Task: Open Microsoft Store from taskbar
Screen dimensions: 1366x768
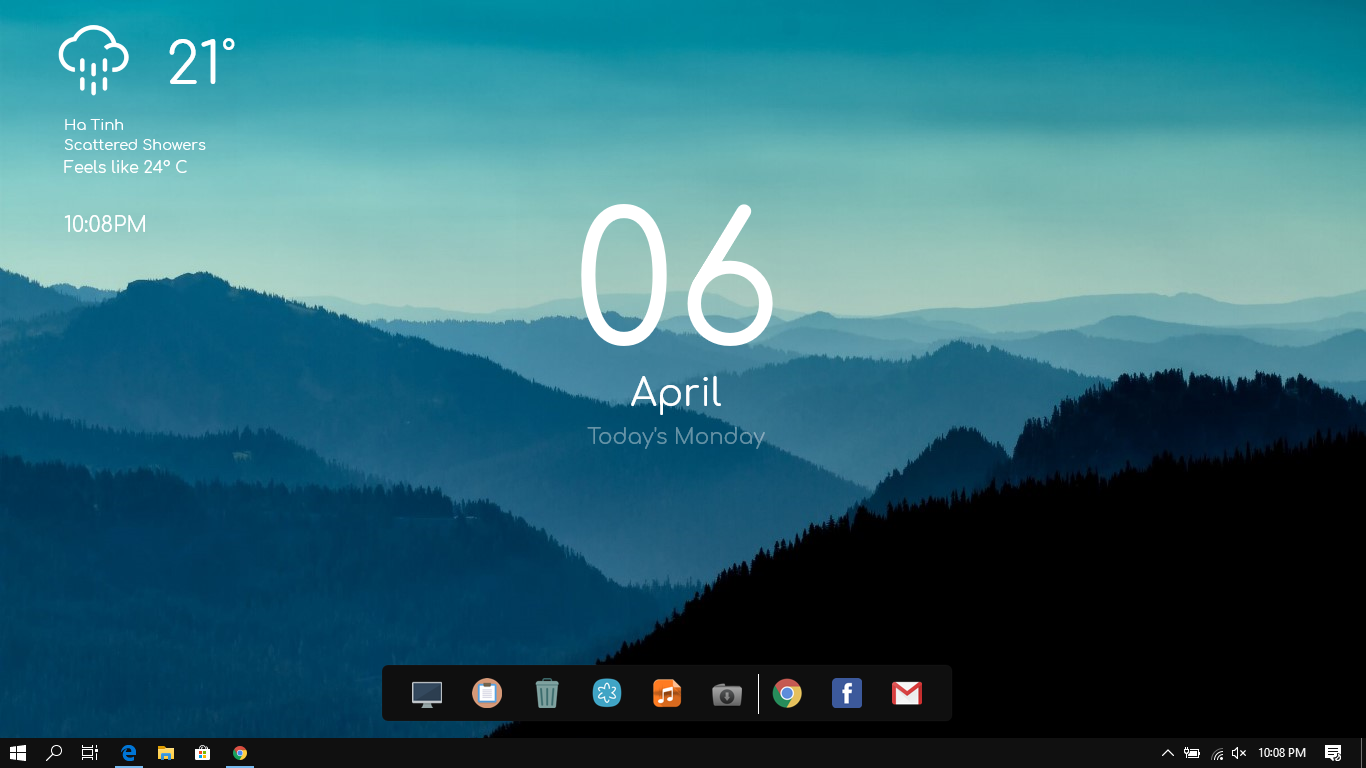Action: point(202,753)
